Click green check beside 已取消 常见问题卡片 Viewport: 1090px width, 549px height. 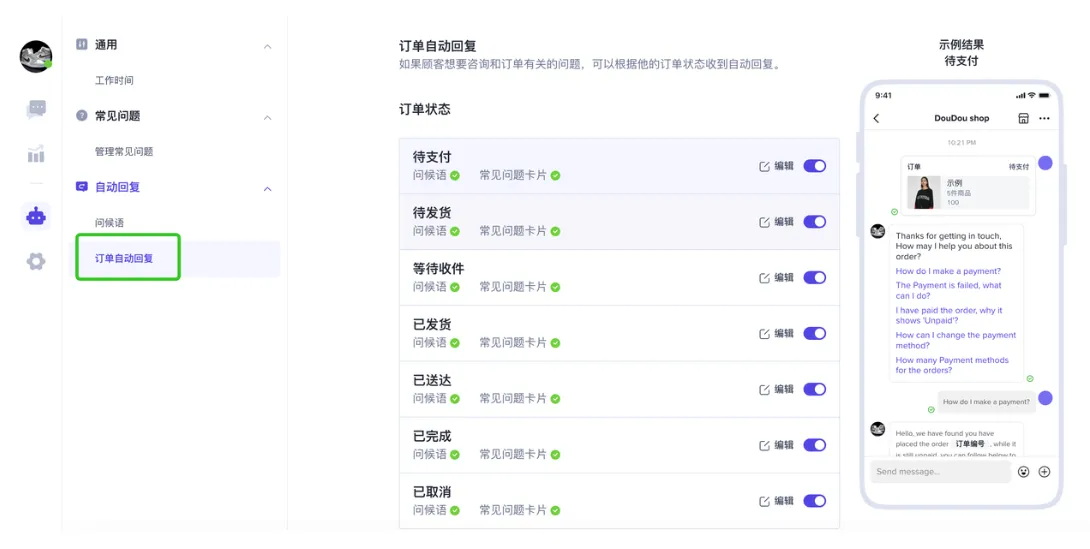tap(555, 511)
